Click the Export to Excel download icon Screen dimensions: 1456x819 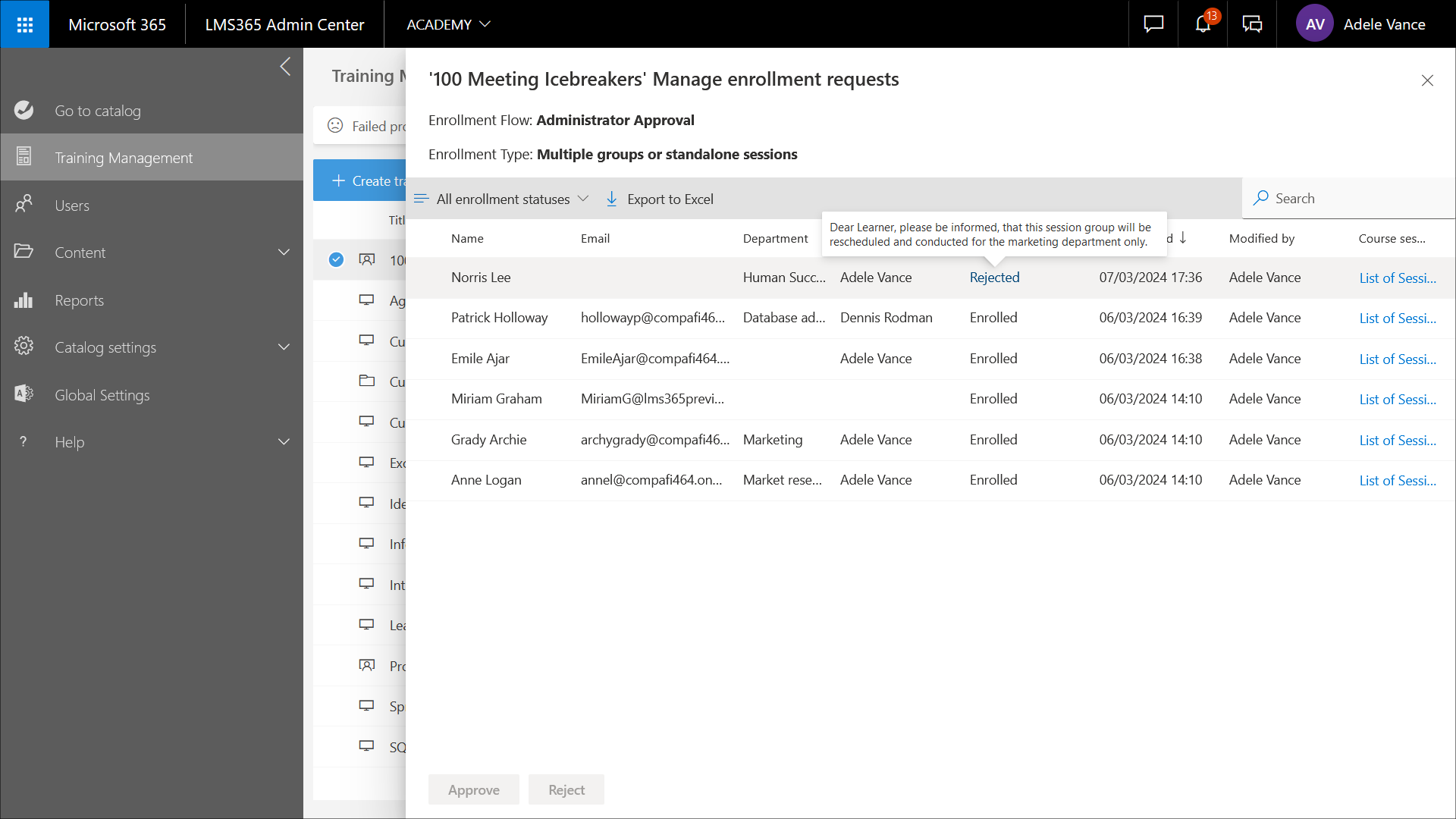(611, 199)
